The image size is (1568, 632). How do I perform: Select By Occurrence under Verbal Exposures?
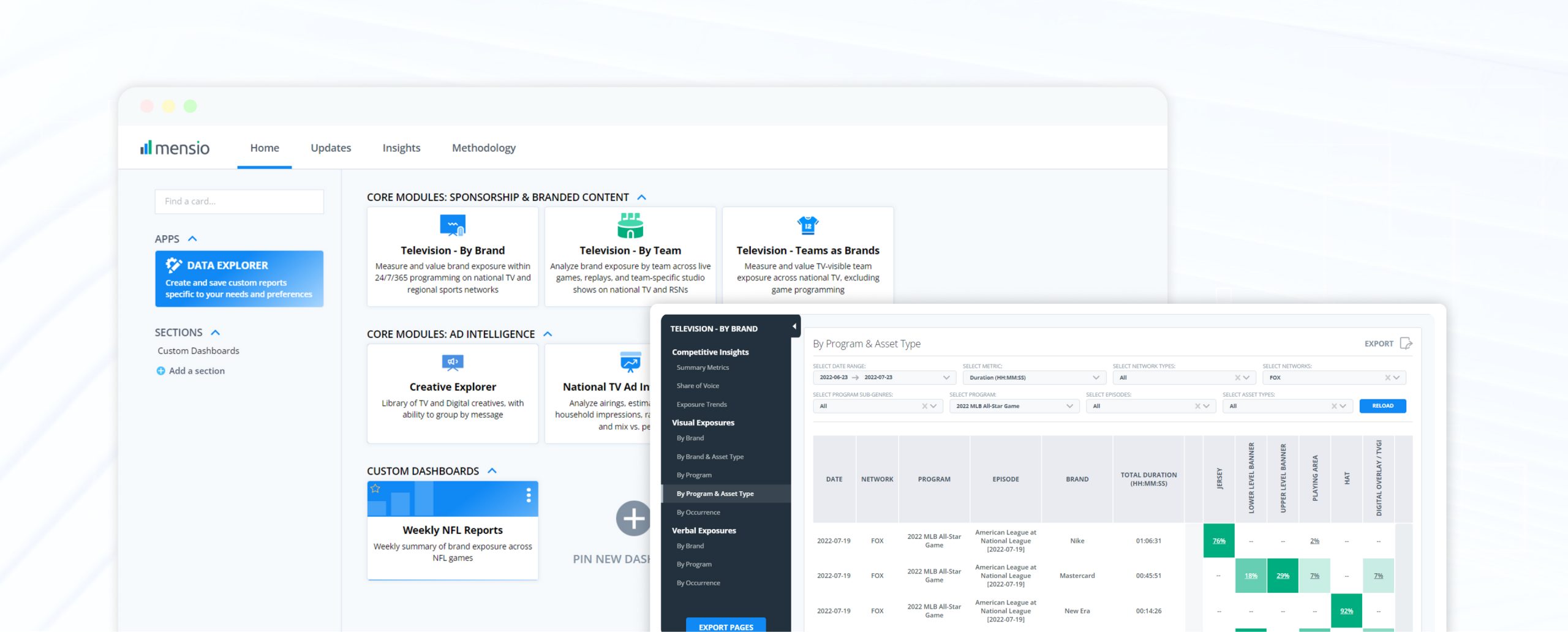698,583
